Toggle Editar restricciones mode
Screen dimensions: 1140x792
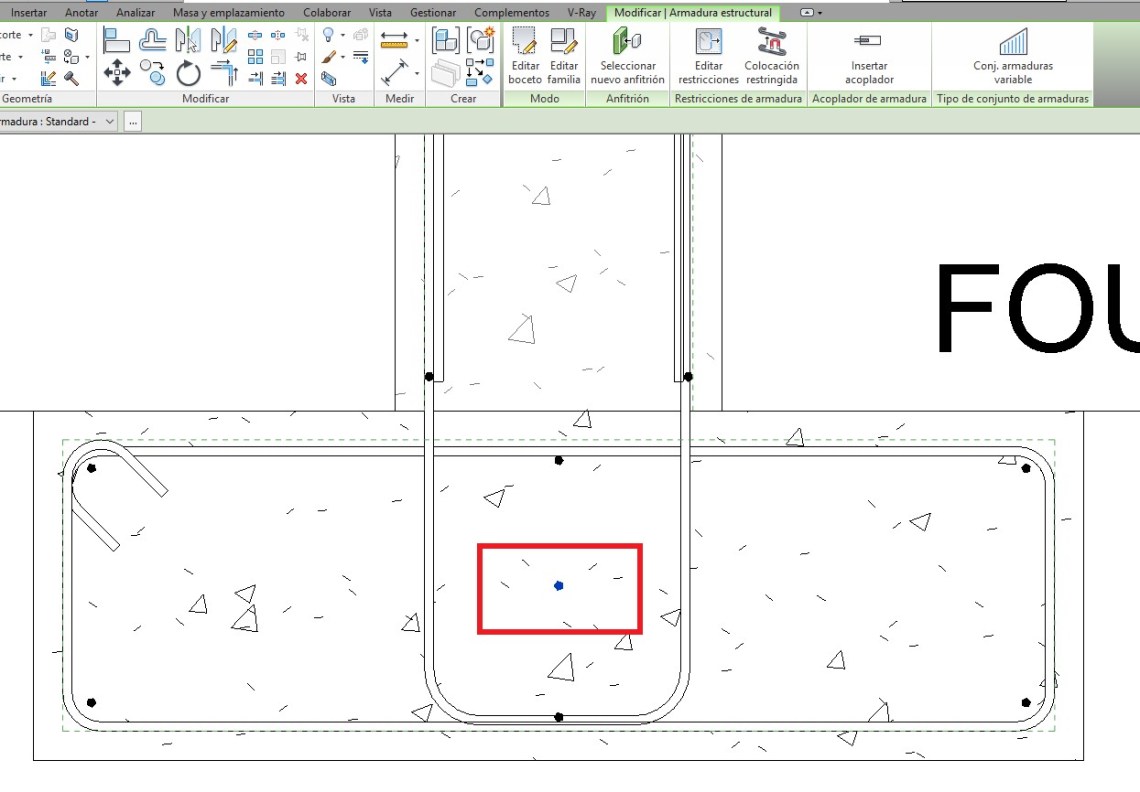pyautogui.click(x=708, y=56)
